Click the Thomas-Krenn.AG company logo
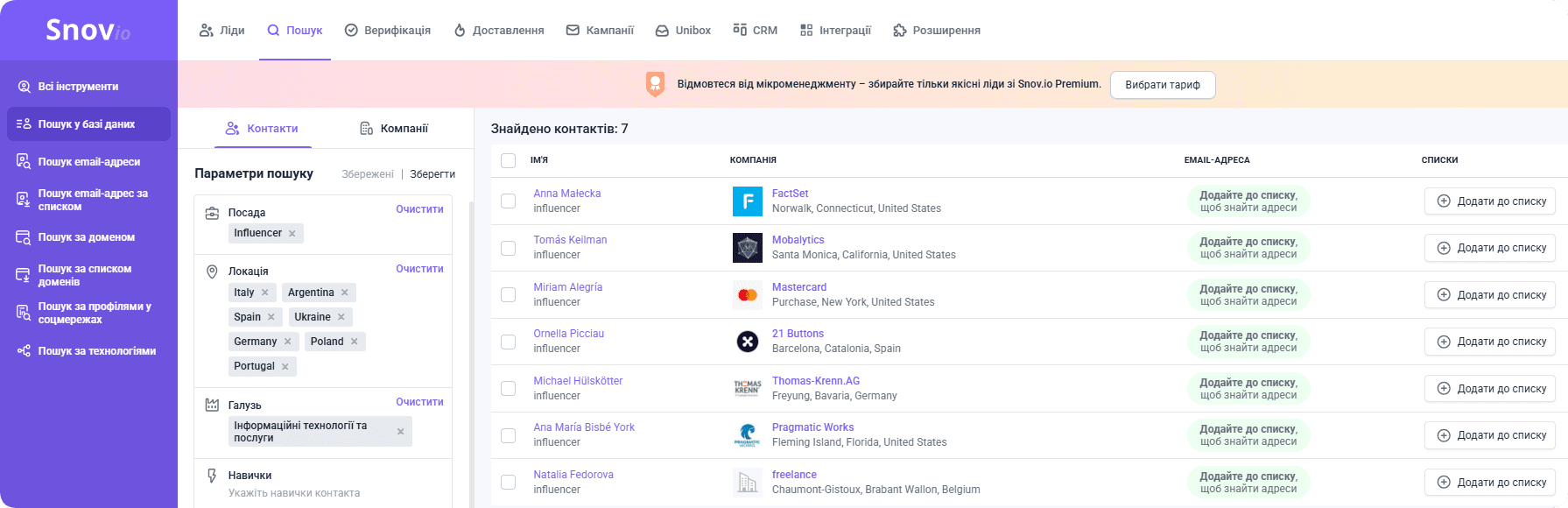 (748, 389)
